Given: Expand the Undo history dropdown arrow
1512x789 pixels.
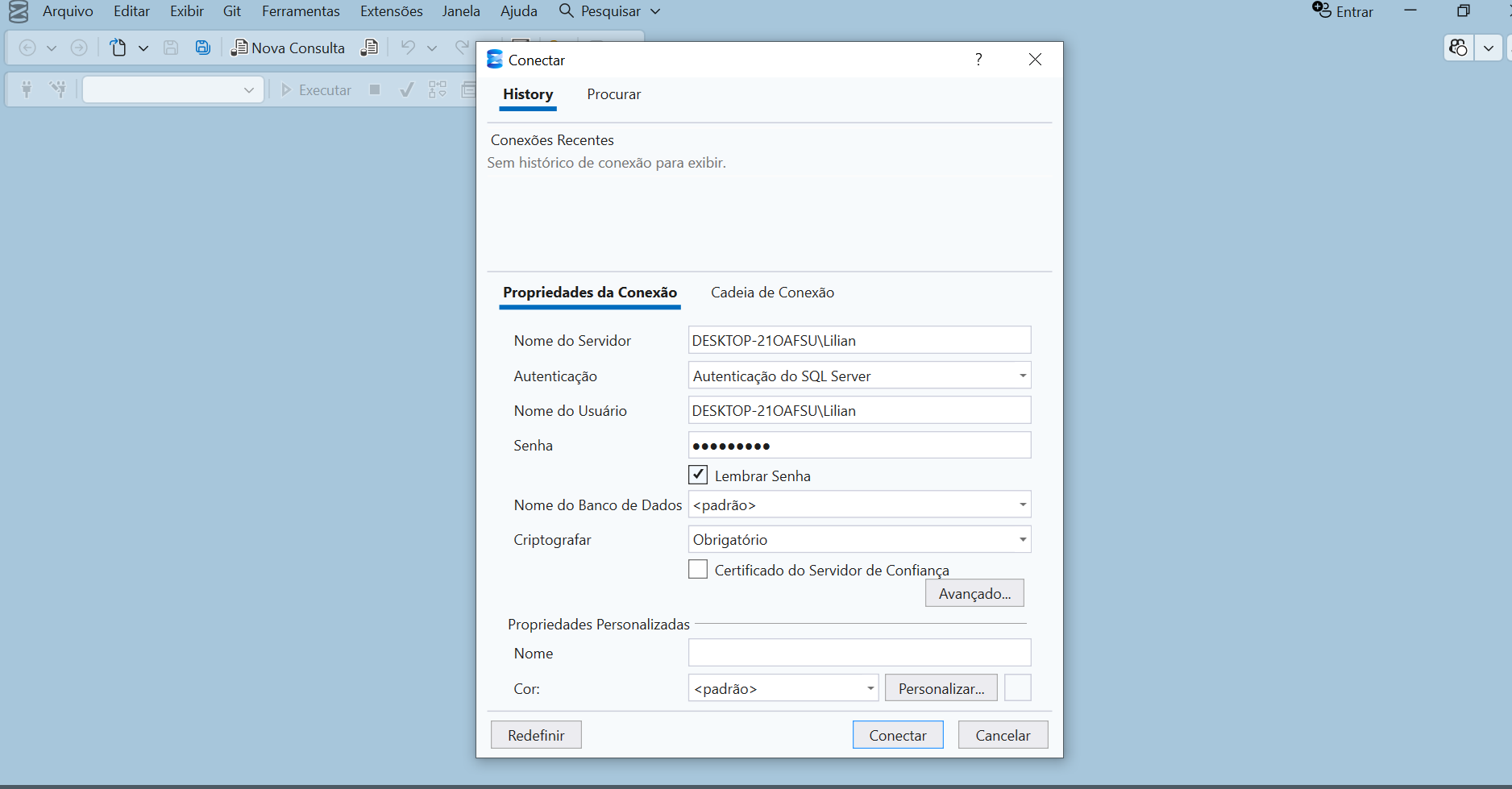Looking at the screenshot, I should click(x=432, y=48).
